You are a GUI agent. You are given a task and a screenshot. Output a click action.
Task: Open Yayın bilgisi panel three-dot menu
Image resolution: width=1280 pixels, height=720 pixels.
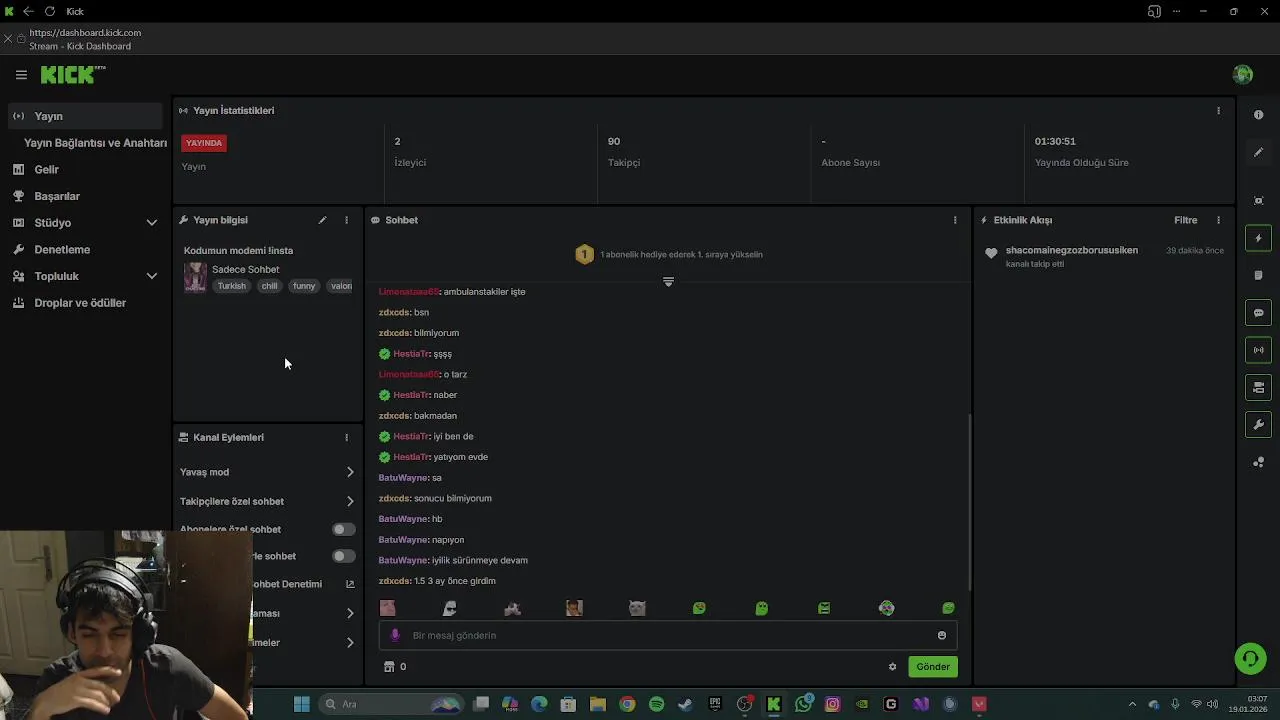pyautogui.click(x=347, y=220)
